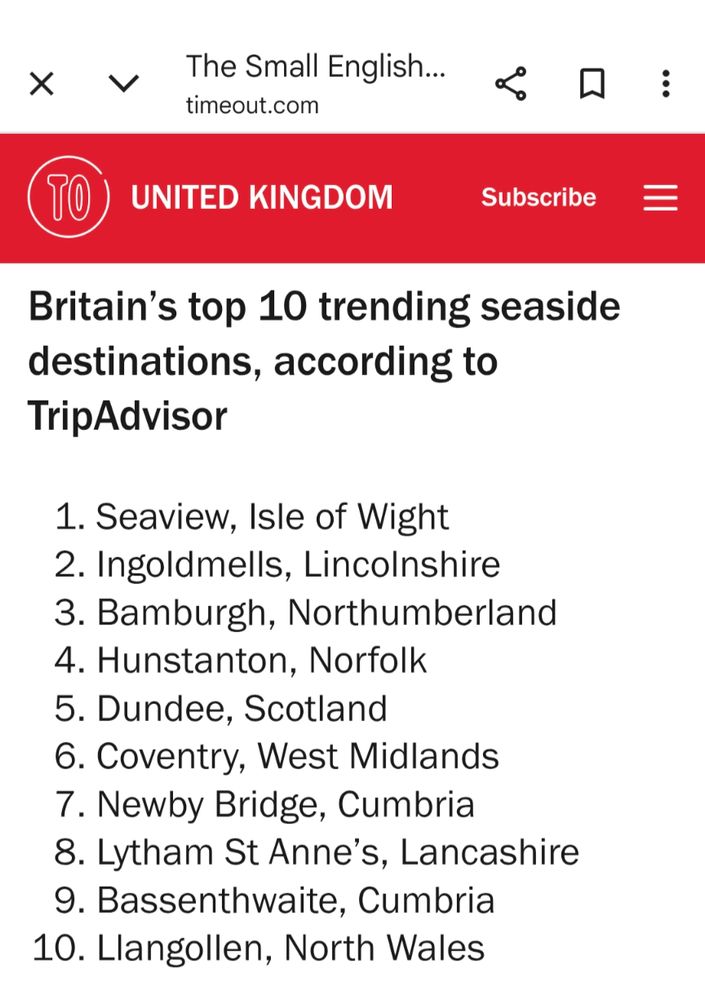Select the UNITED KINGDOM header text
705x1000 pixels.
[261, 197]
